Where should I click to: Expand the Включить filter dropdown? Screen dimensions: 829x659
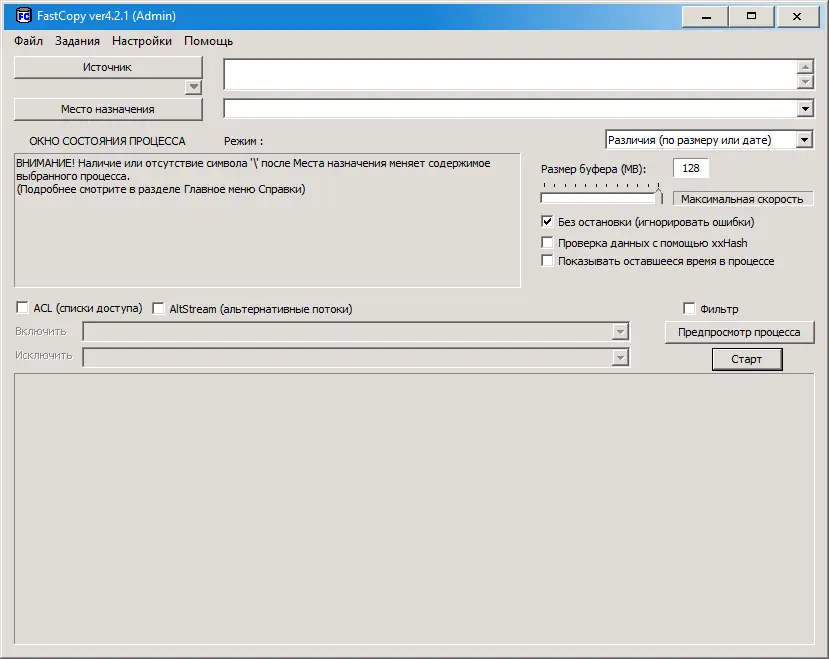620,332
